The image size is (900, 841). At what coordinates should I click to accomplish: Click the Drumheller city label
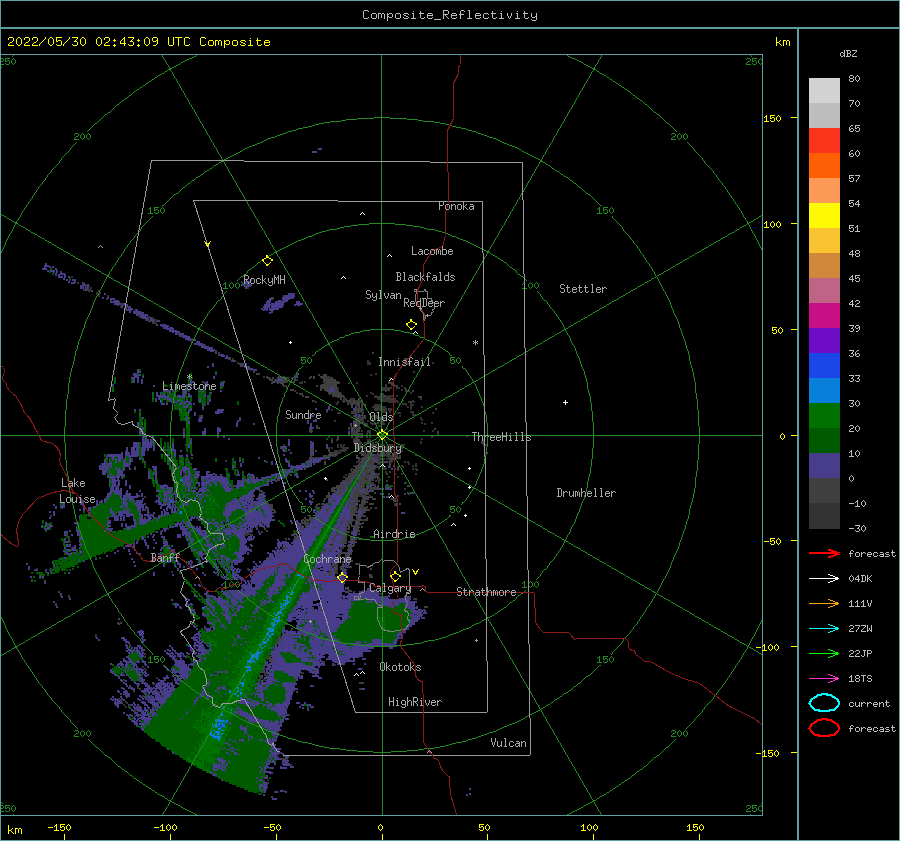click(586, 493)
